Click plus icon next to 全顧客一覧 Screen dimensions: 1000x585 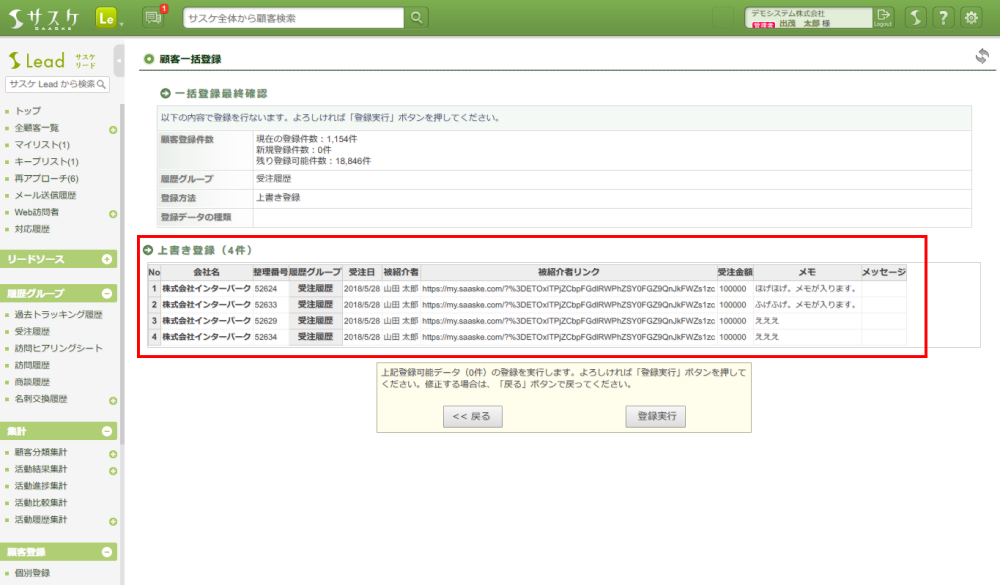113,129
